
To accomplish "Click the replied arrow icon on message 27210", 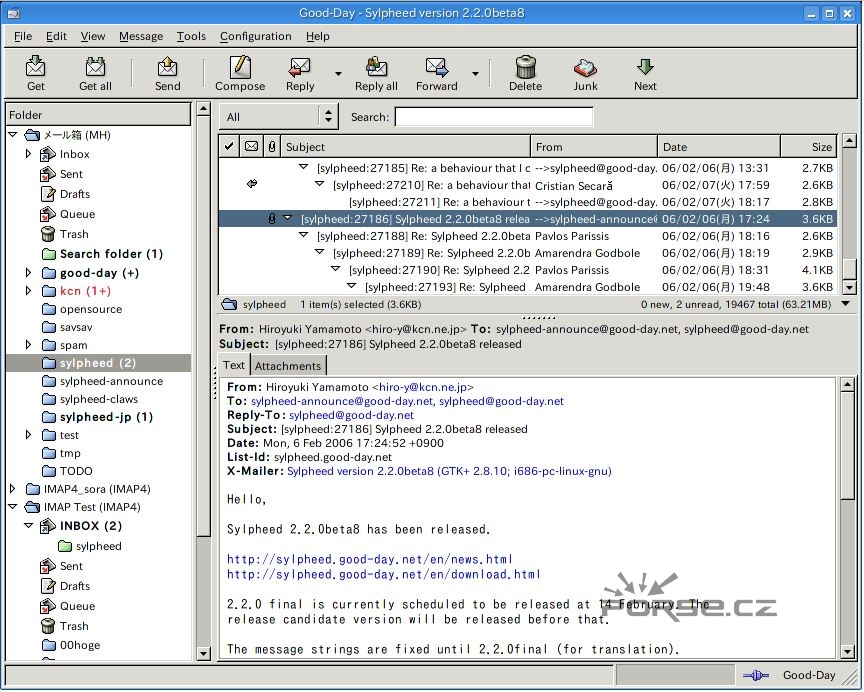I will click(252, 184).
